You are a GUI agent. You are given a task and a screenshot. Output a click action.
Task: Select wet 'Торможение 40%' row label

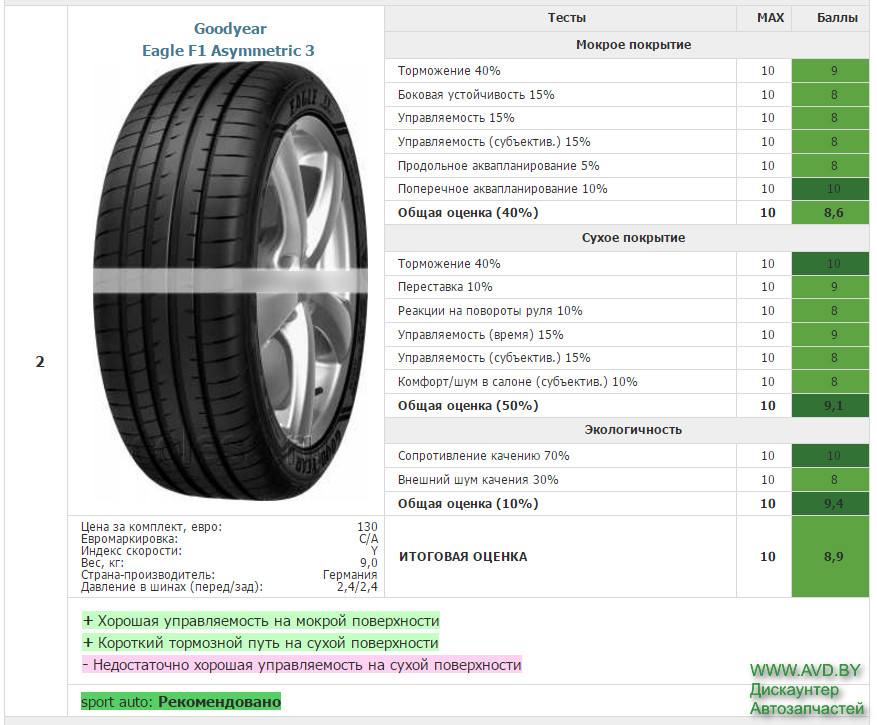click(449, 71)
